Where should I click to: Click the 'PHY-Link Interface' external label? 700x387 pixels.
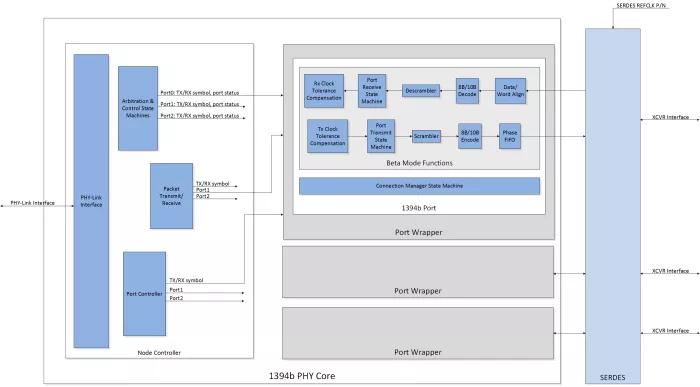click(x=33, y=203)
